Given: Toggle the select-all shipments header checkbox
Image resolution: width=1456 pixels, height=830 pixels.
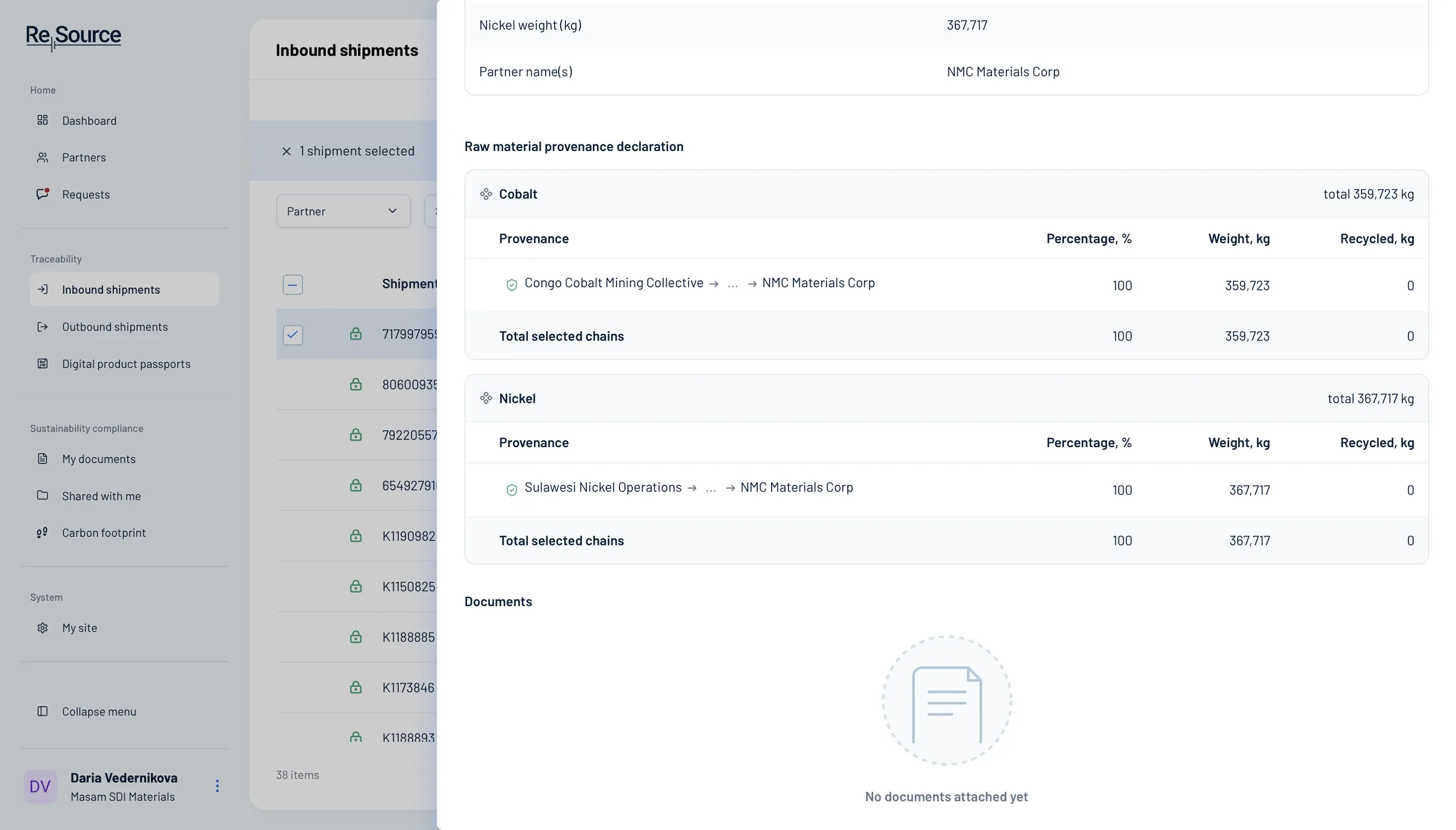Looking at the screenshot, I should (x=293, y=285).
